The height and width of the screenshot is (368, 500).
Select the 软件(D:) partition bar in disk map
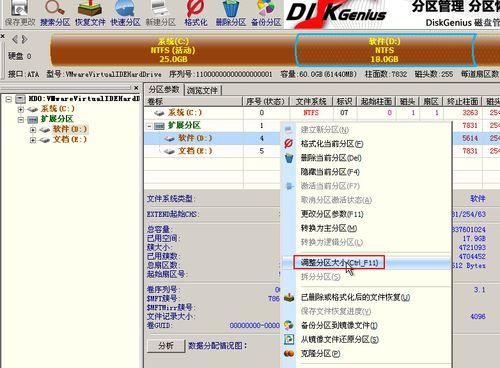pyautogui.click(x=384, y=50)
